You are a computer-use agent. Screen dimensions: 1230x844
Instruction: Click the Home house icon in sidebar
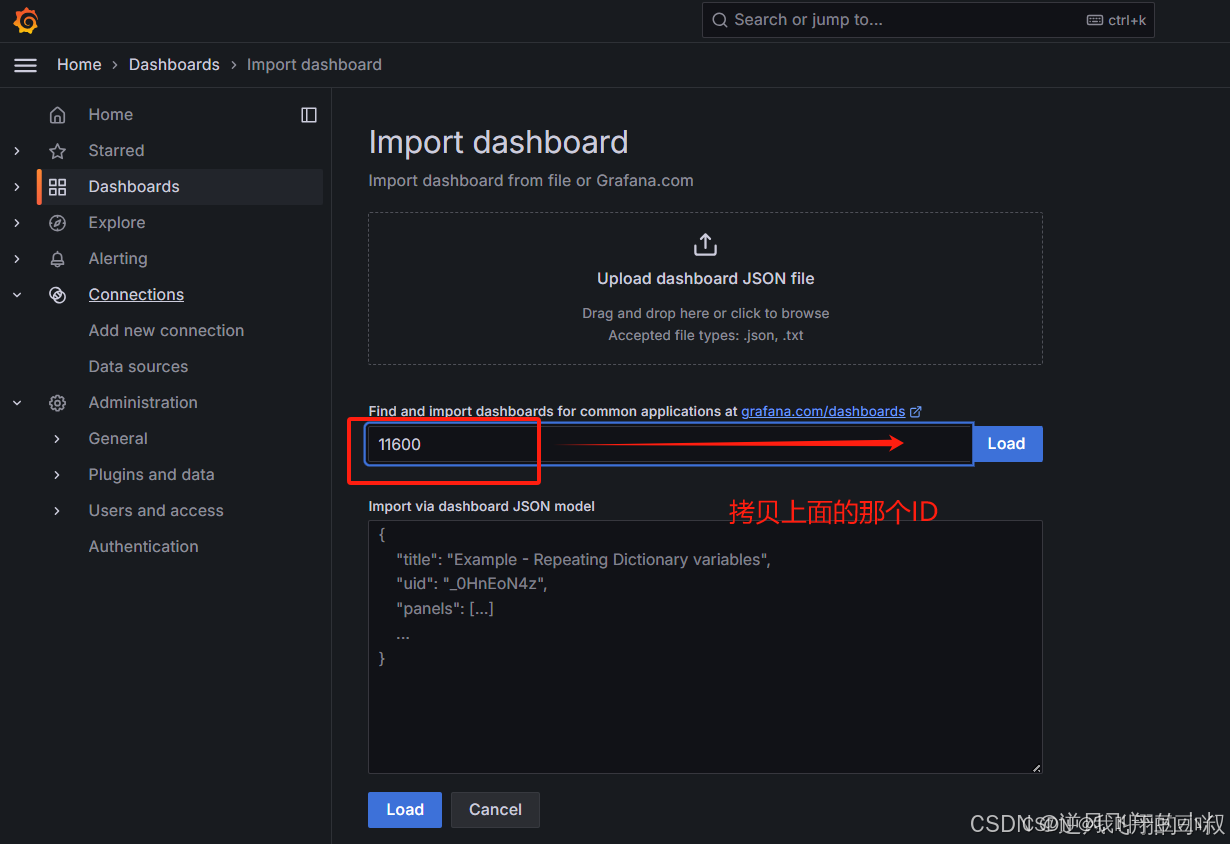[58, 115]
